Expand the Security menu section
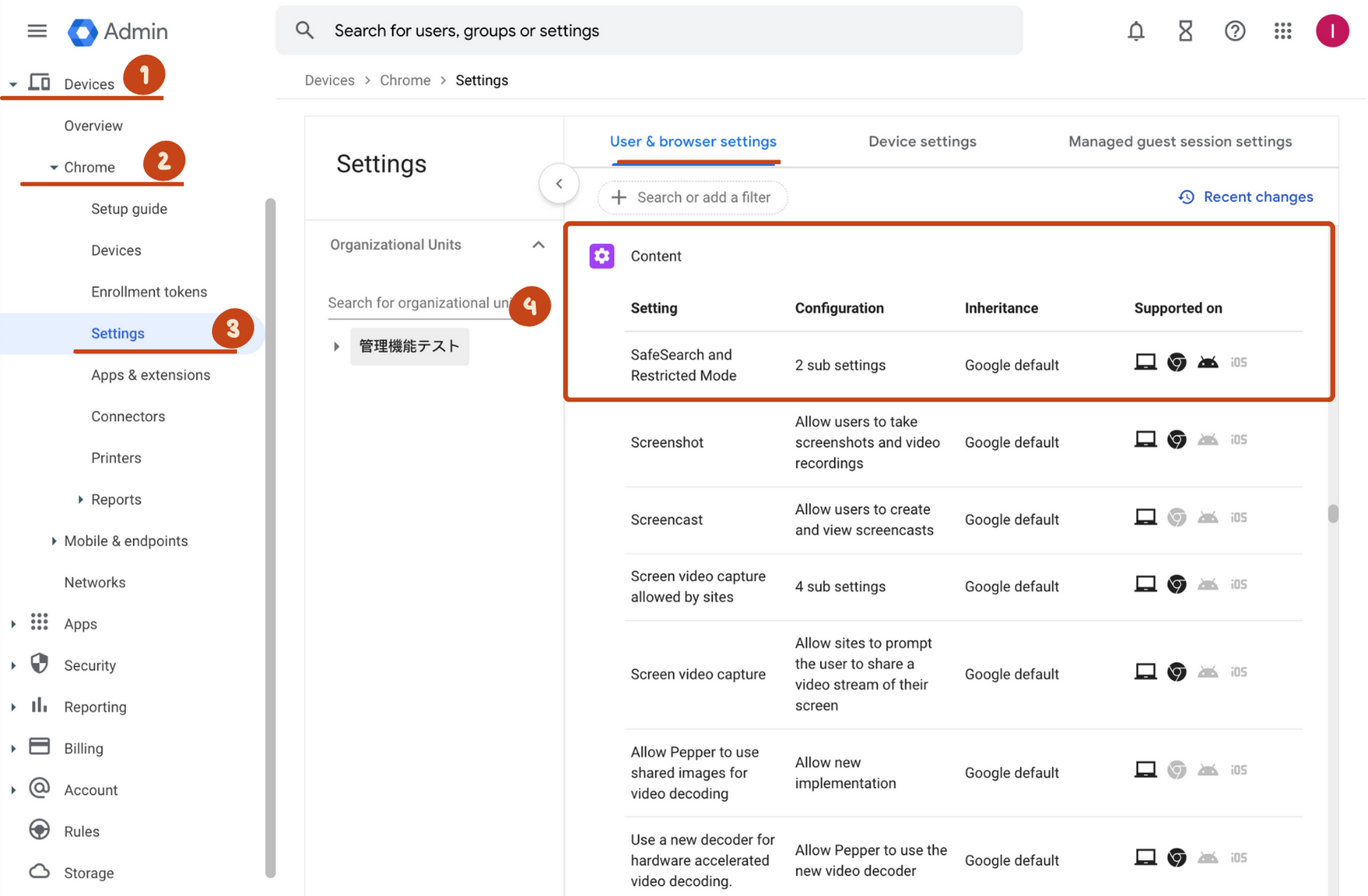The width and height of the screenshot is (1368, 896). click(13, 666)
